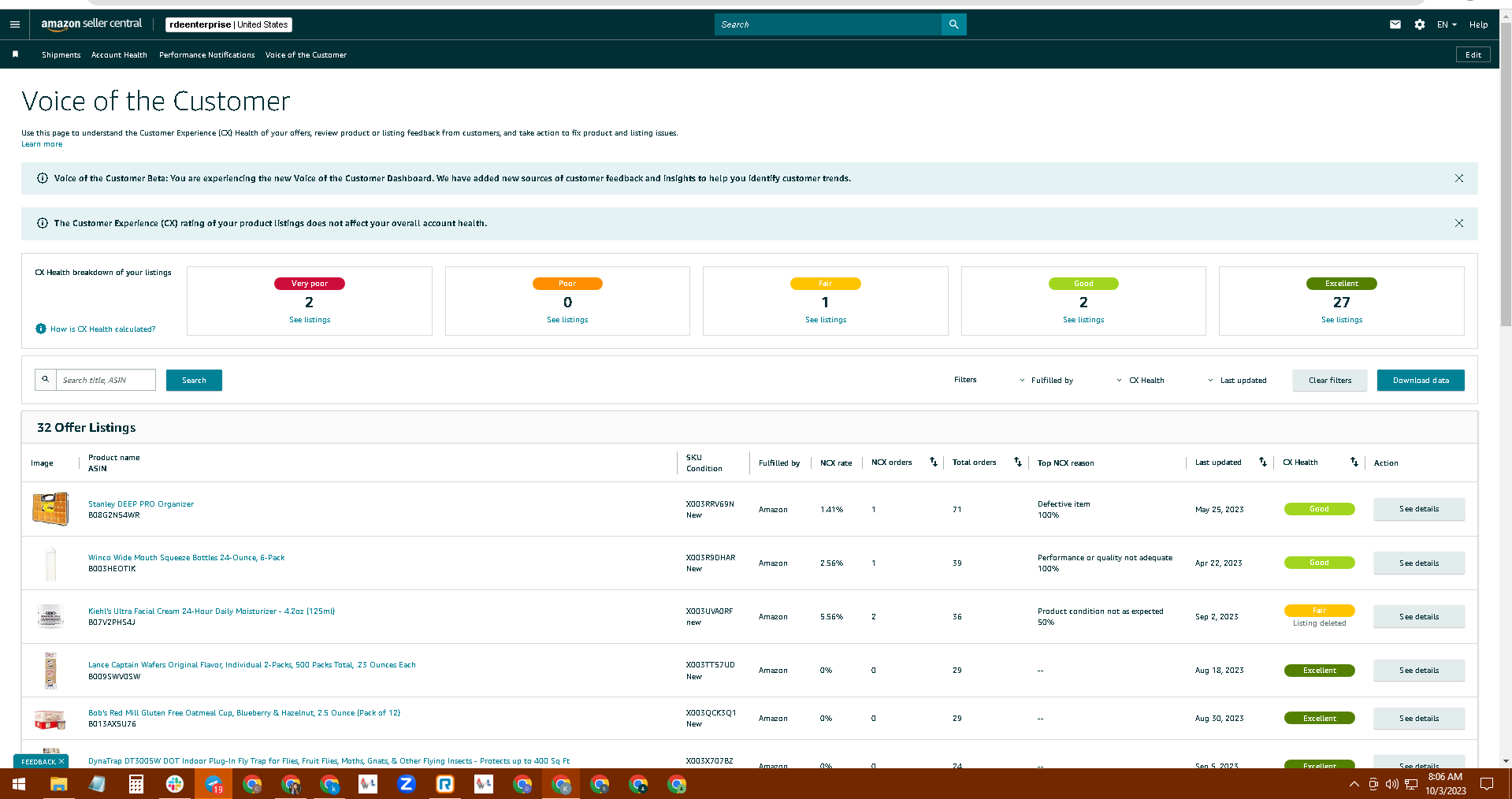This screenshot has width=1512, height=799.
Task: Go to Account Health in the favorites bar
Action: [119, 54]
